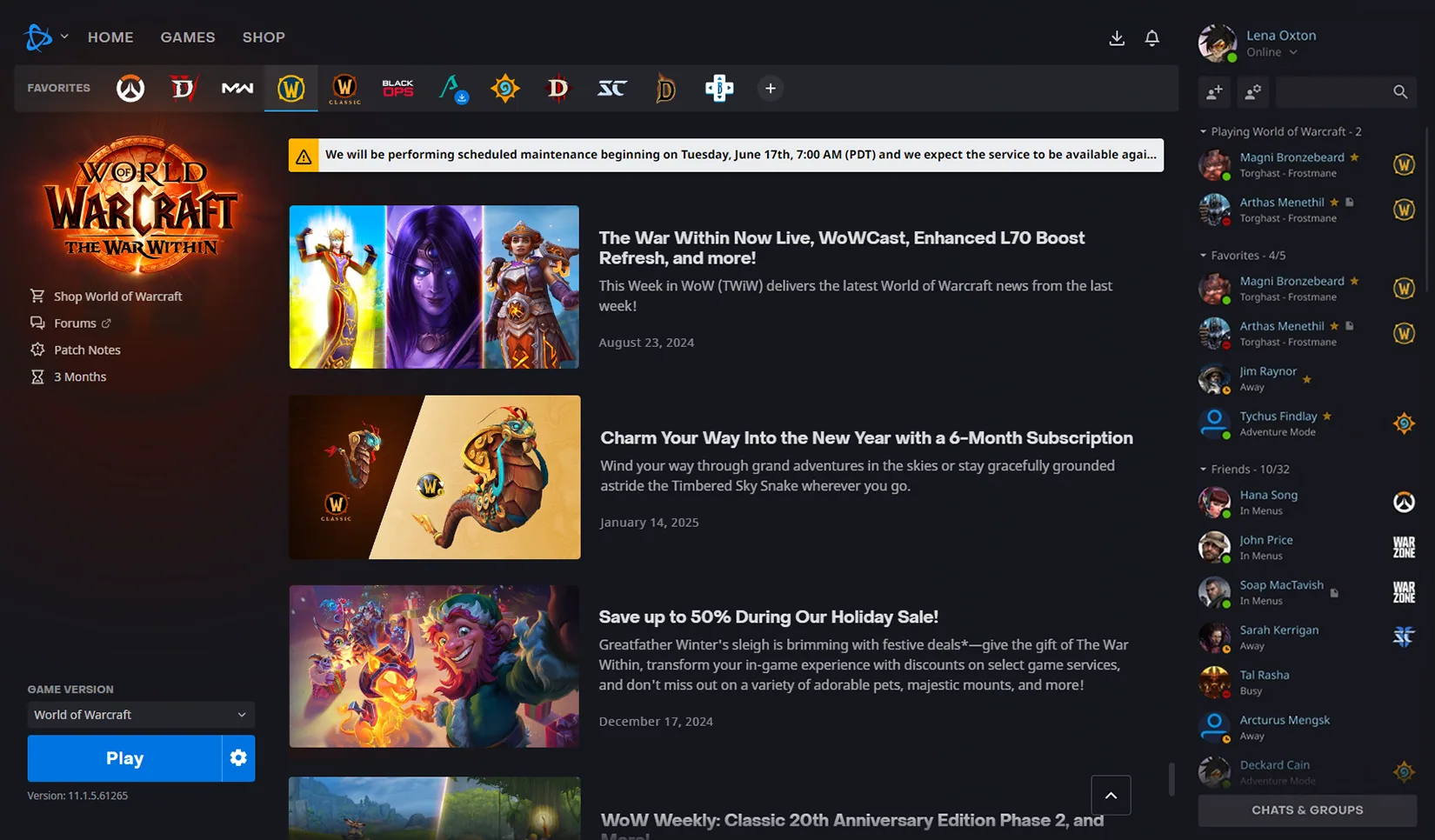Select the Blizzard Arcade Collection icon

[719, 89]
